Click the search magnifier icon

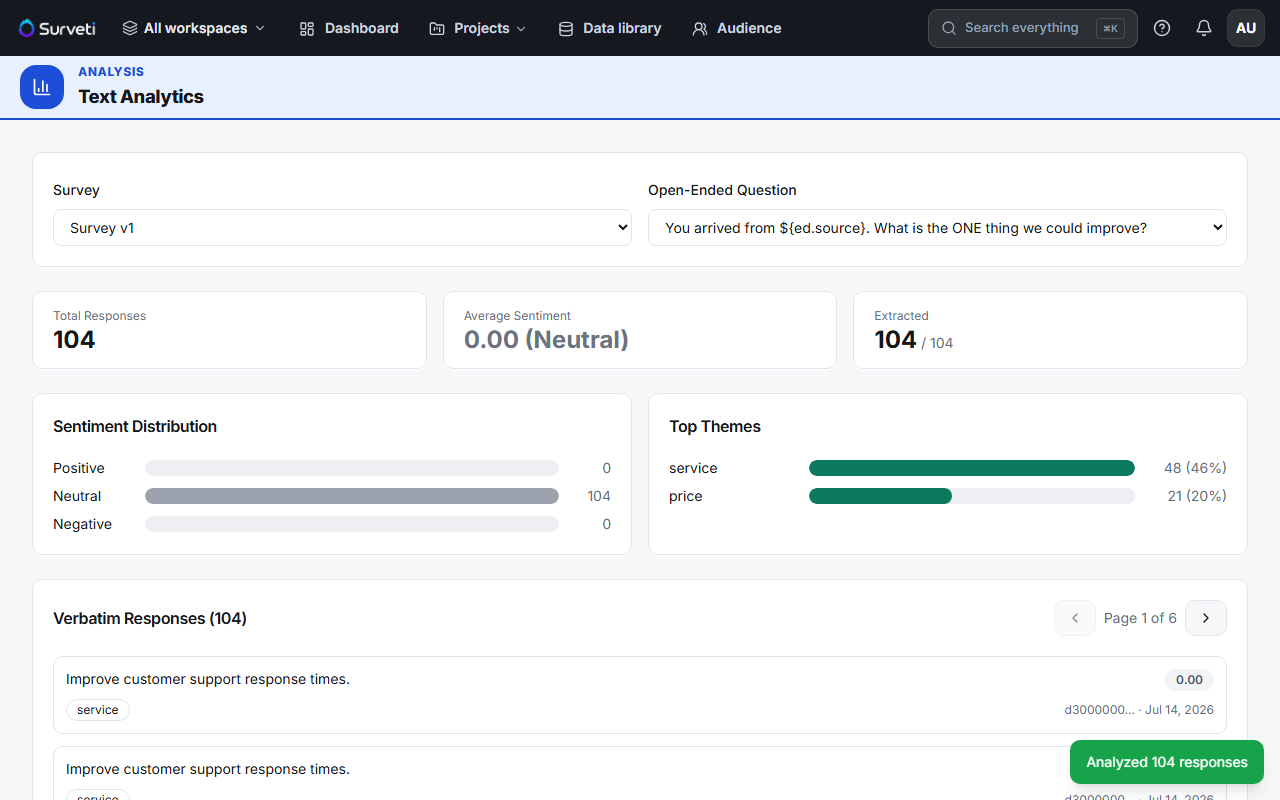click(949, 28)
